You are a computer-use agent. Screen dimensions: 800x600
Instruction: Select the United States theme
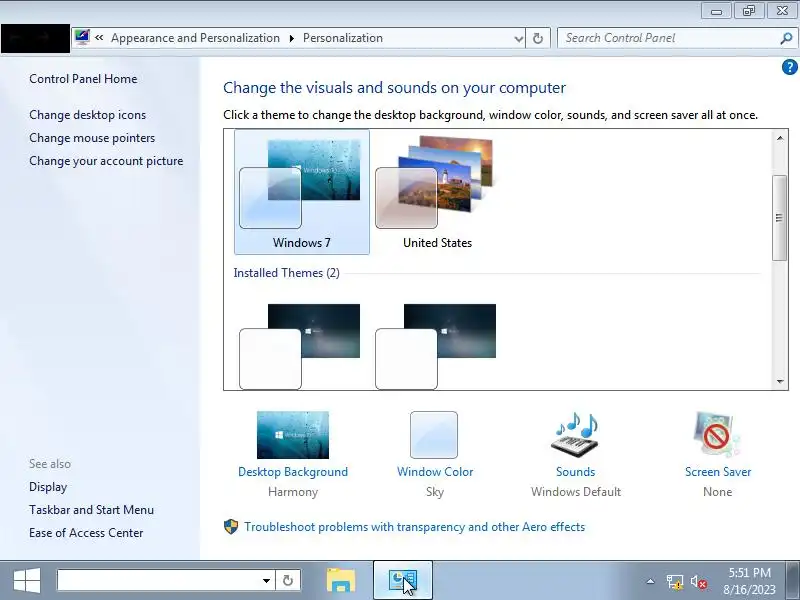437,192
